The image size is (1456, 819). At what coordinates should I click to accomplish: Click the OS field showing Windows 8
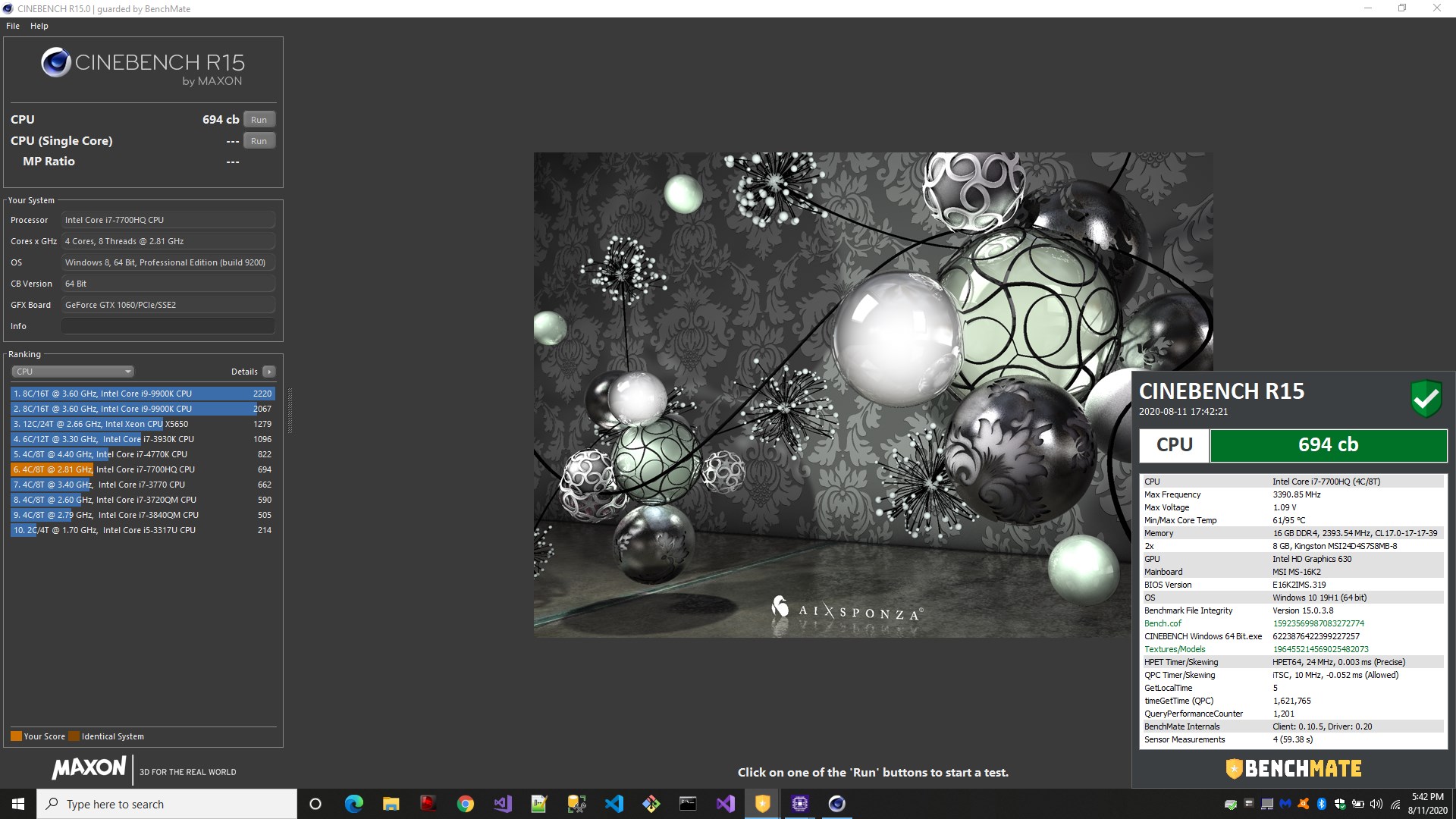168,262
